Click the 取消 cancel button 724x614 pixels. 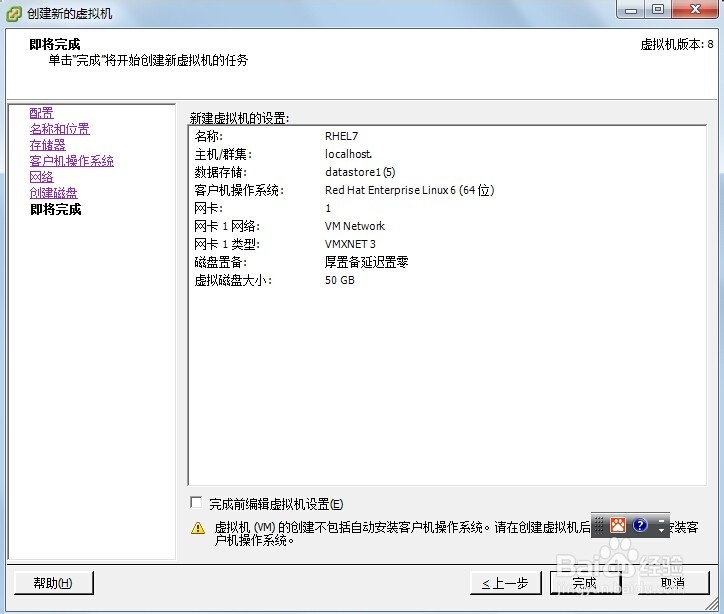[673, 583]
